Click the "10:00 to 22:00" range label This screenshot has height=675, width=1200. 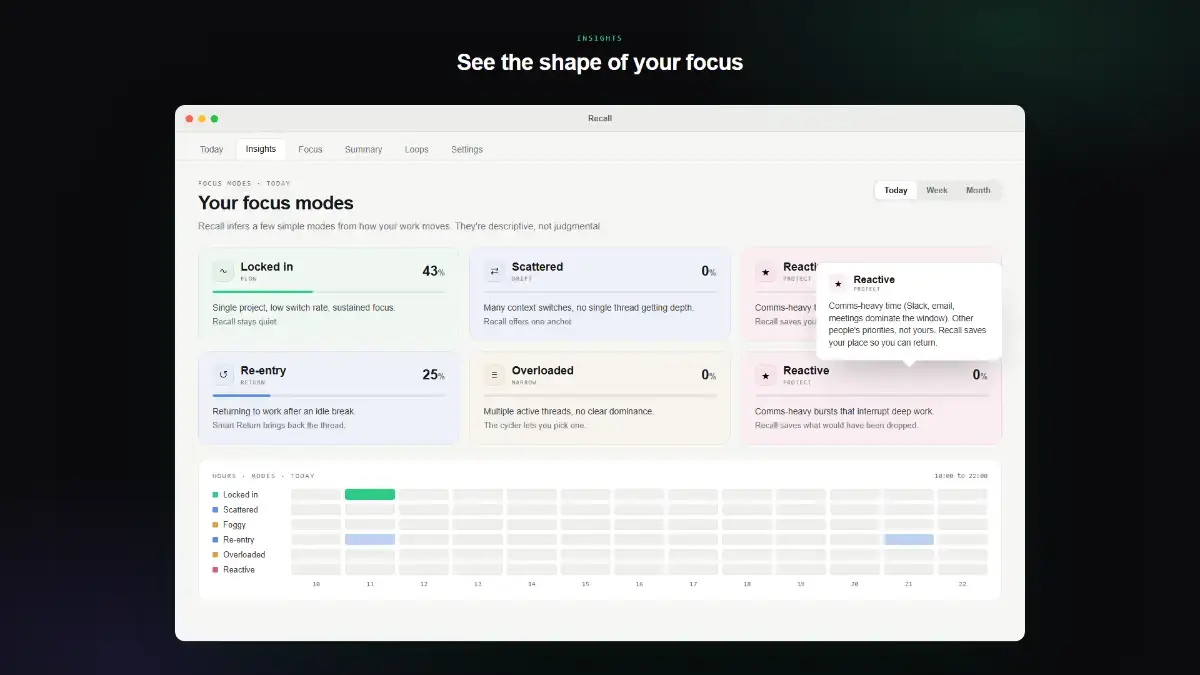(x=961, y=476)
